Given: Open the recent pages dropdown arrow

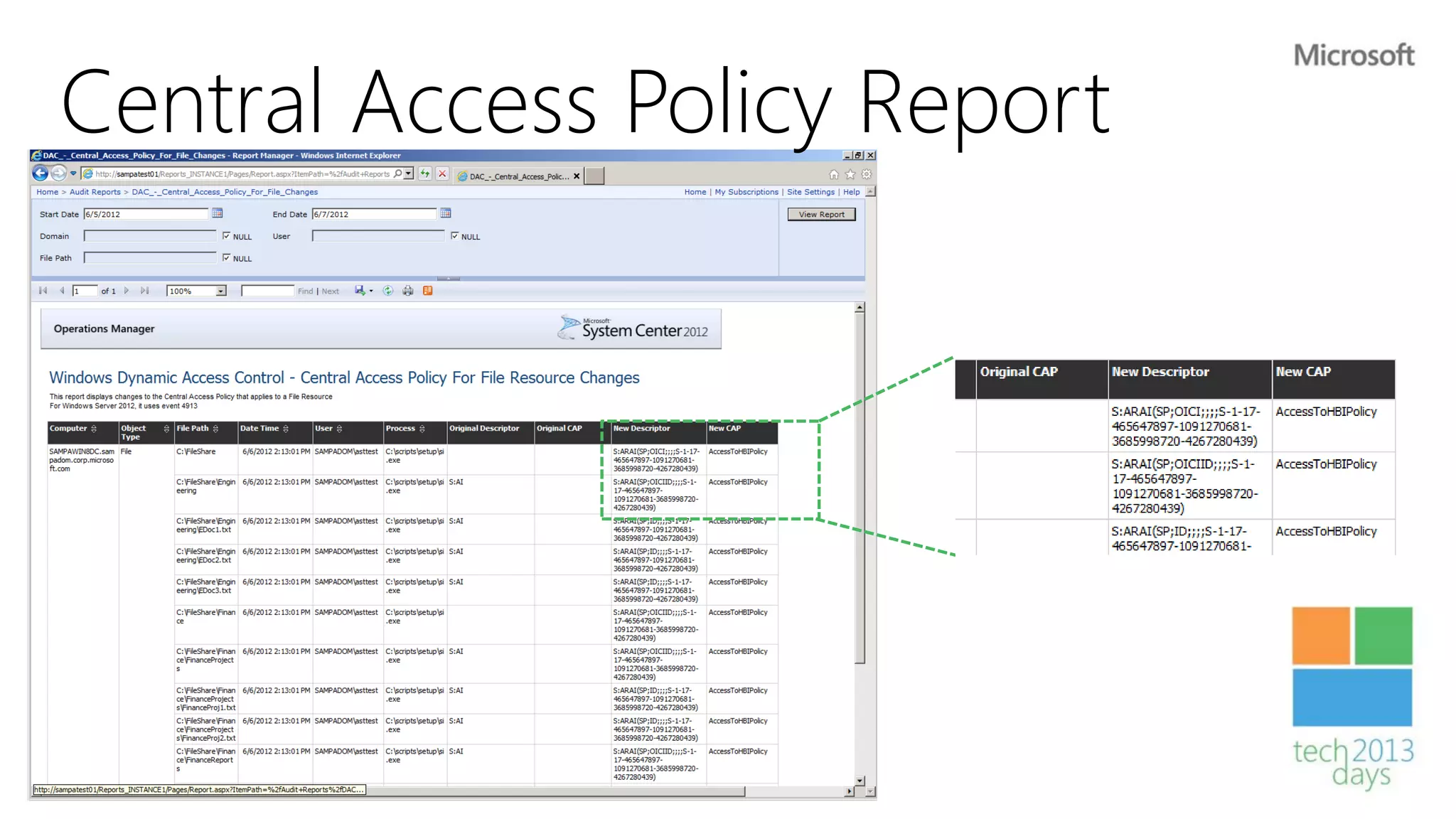Looking at the screenshot, I should click(73, 173).
